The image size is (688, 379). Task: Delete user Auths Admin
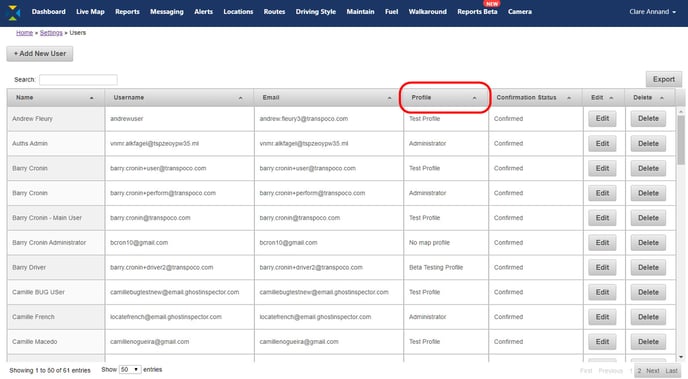click(648, 143)
